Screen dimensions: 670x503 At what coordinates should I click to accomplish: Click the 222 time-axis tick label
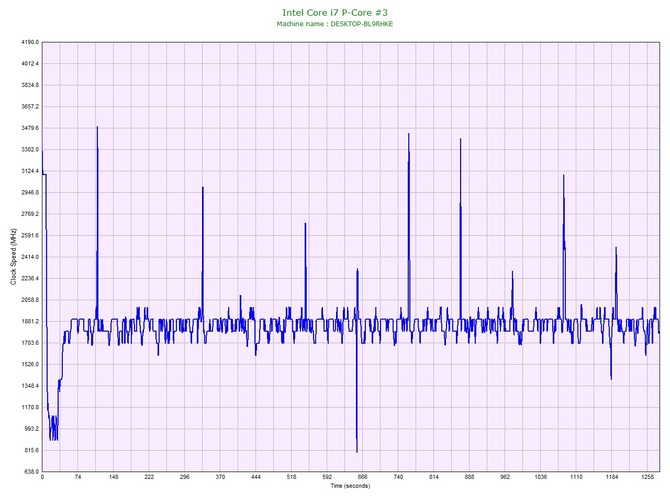(x=149, y=477)
